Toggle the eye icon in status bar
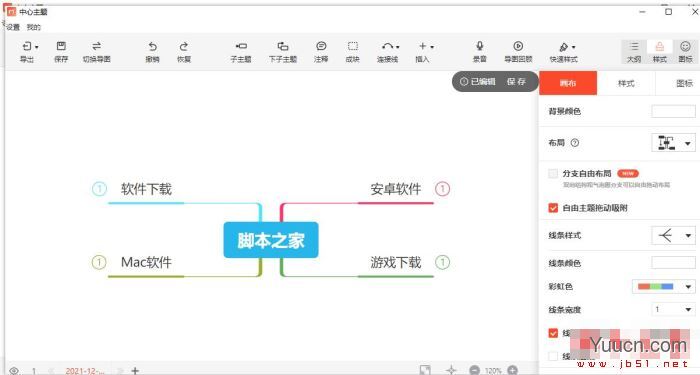Screen dimensions: 700x375 (x=14, y=371)
